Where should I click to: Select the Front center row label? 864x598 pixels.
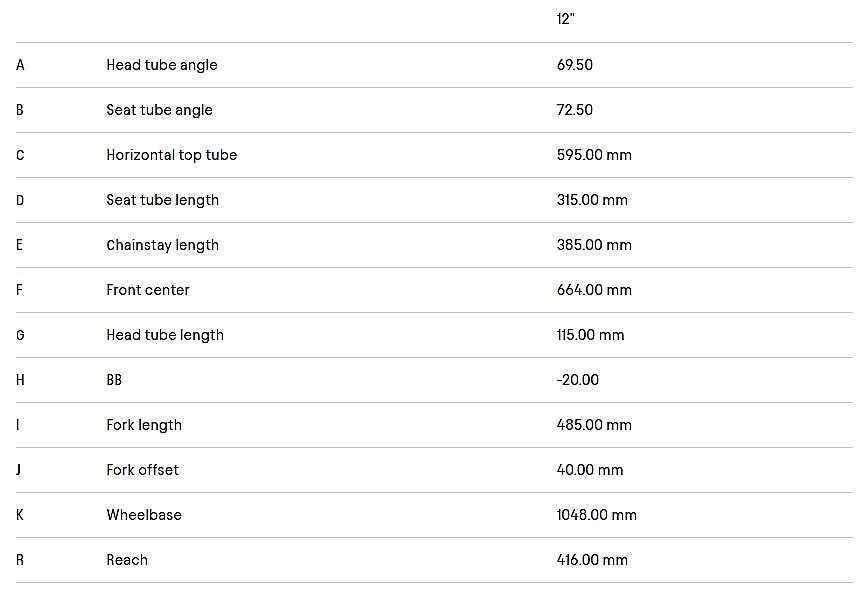[x=147, y=290]
